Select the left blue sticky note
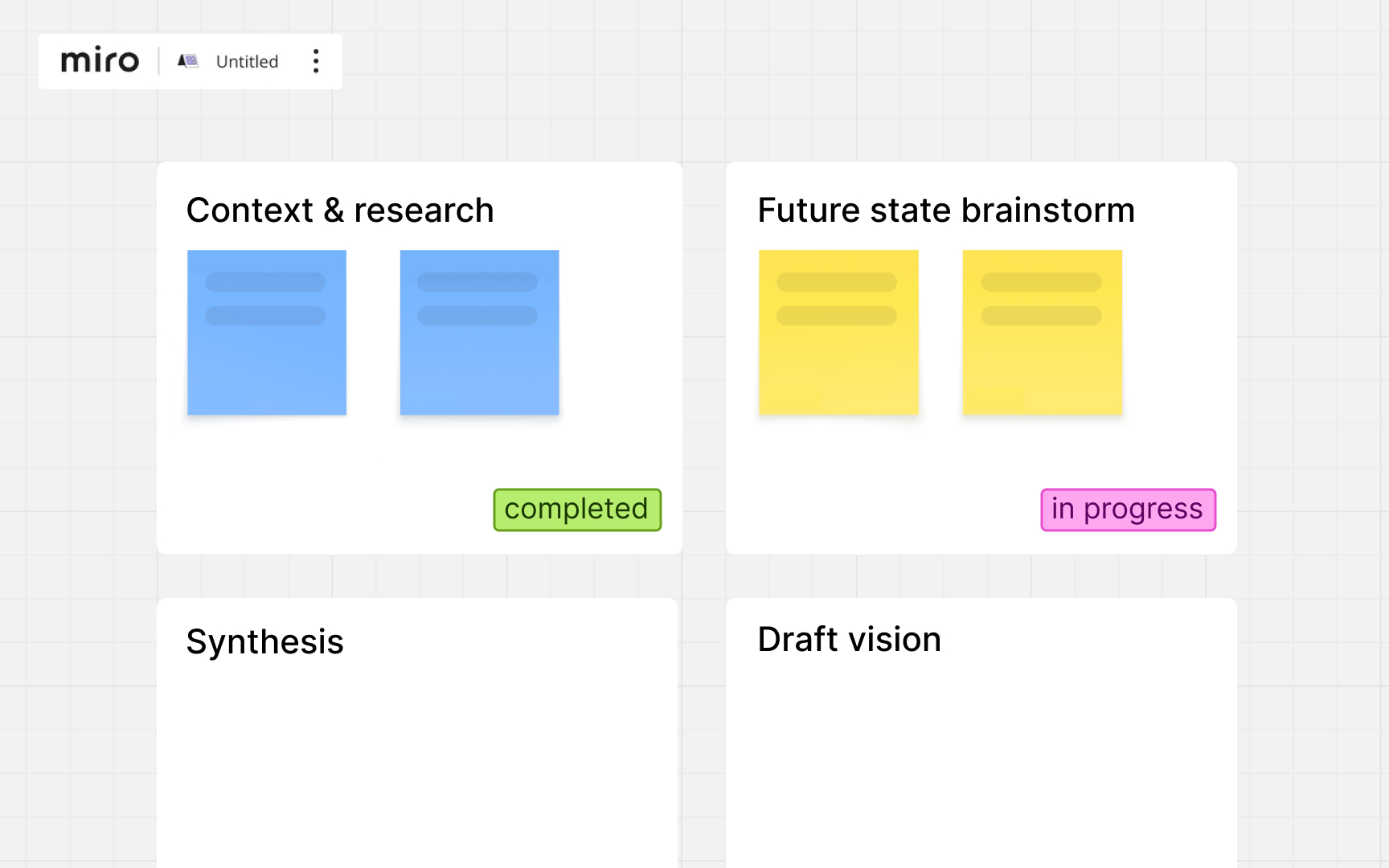Image resolution: width=1389 pixels, height=868 pixels. pyautogui.click(x=267, y=333)
